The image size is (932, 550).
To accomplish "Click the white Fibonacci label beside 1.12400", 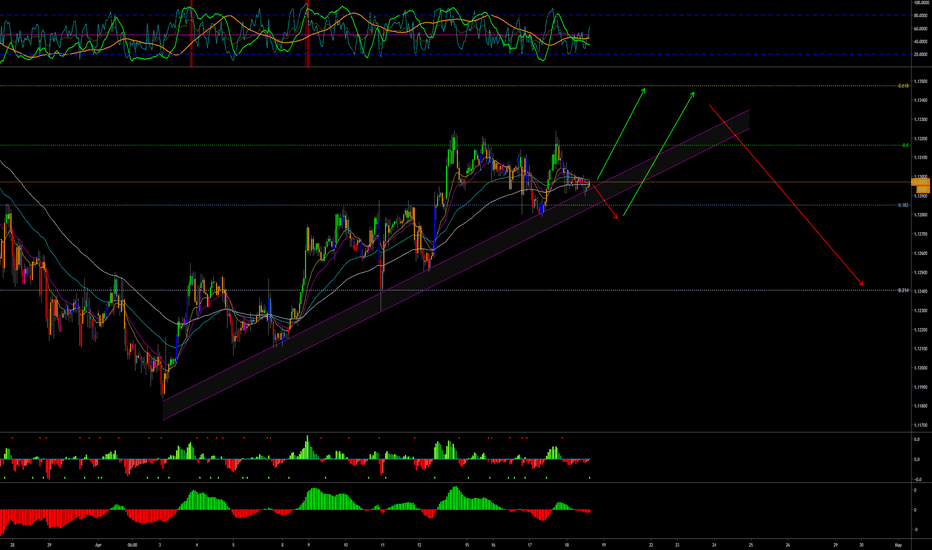I will (903, 290).
